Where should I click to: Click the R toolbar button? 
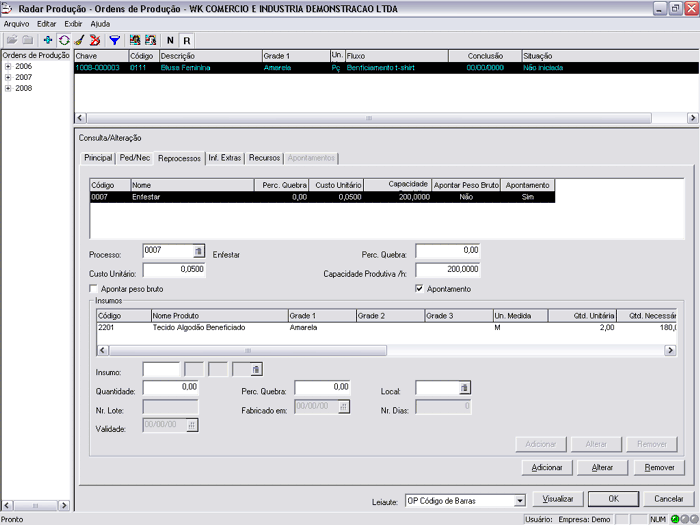coord(186,40)
